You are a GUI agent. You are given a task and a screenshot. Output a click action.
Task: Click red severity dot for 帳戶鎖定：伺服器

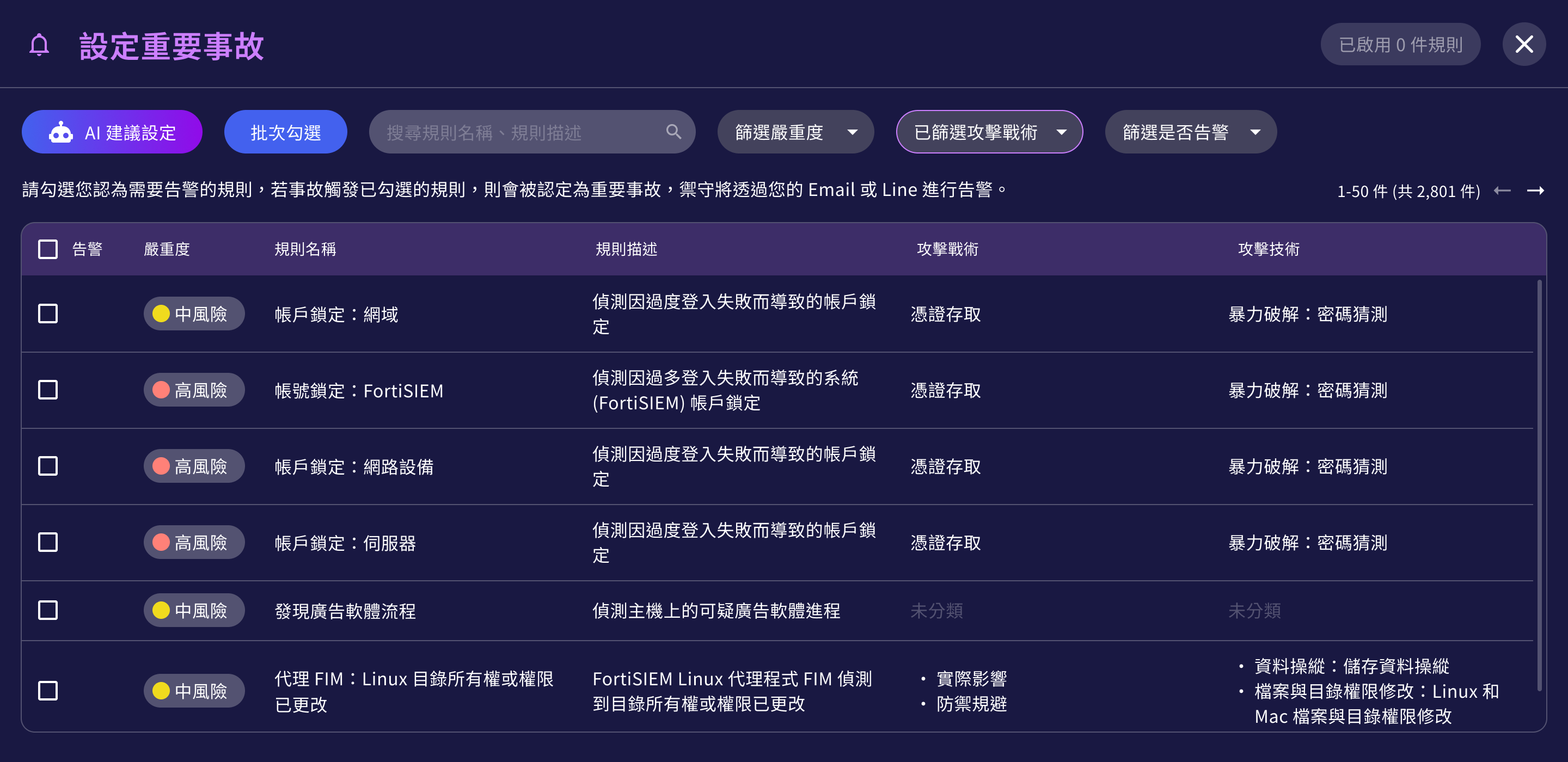[x=161, y=542]
